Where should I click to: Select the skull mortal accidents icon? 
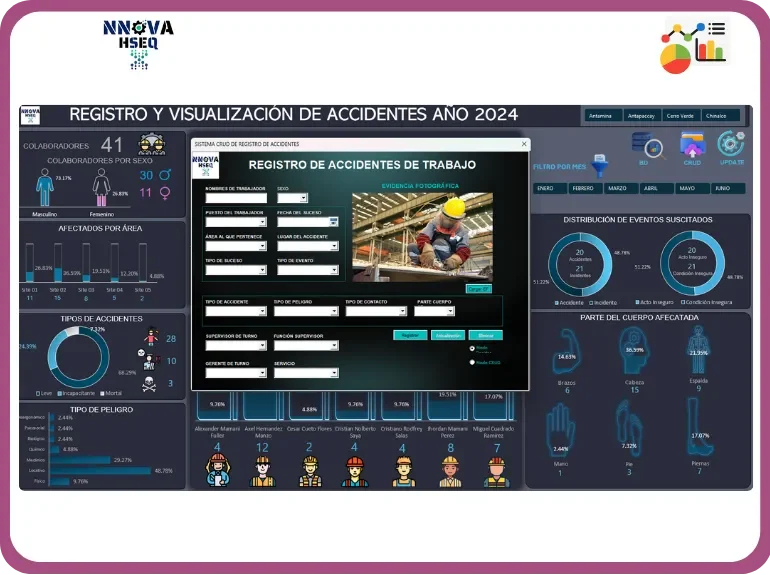pos(150,383)
